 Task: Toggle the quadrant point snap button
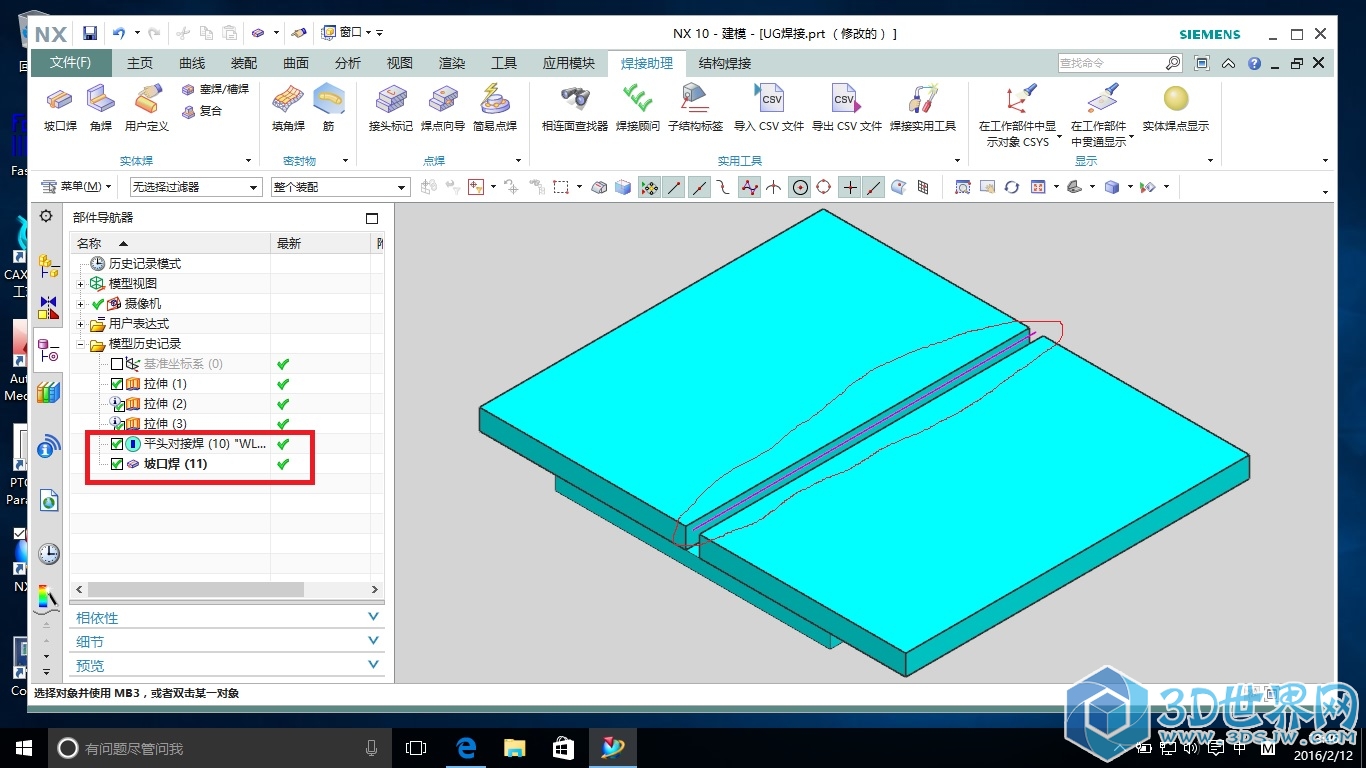pyautogui.click(x=824, y=187)
